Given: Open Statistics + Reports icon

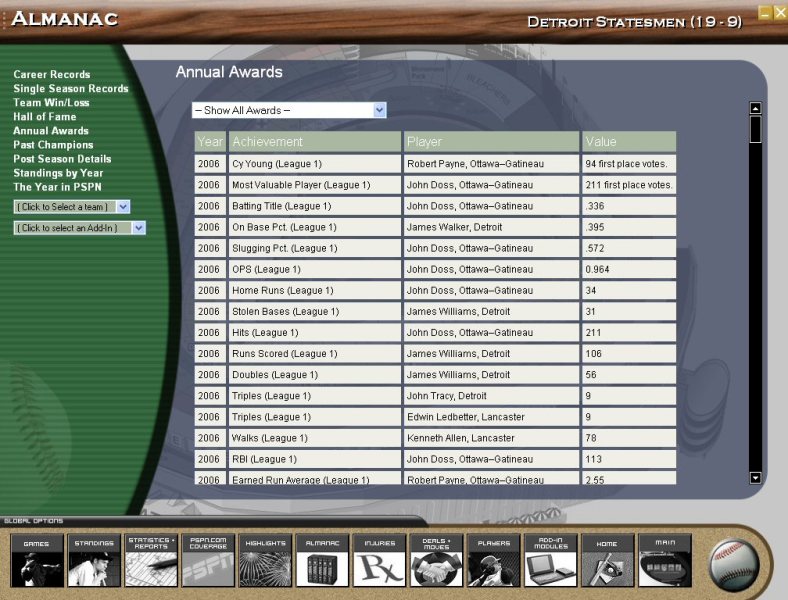Looking at the screenshot, I should pos(151,561).
